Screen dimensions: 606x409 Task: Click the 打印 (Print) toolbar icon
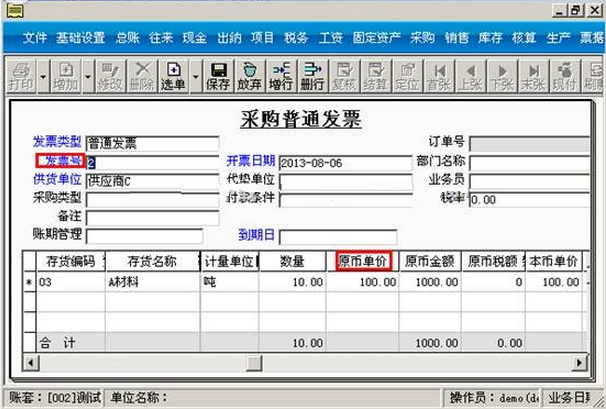click(x=20, y=76)
